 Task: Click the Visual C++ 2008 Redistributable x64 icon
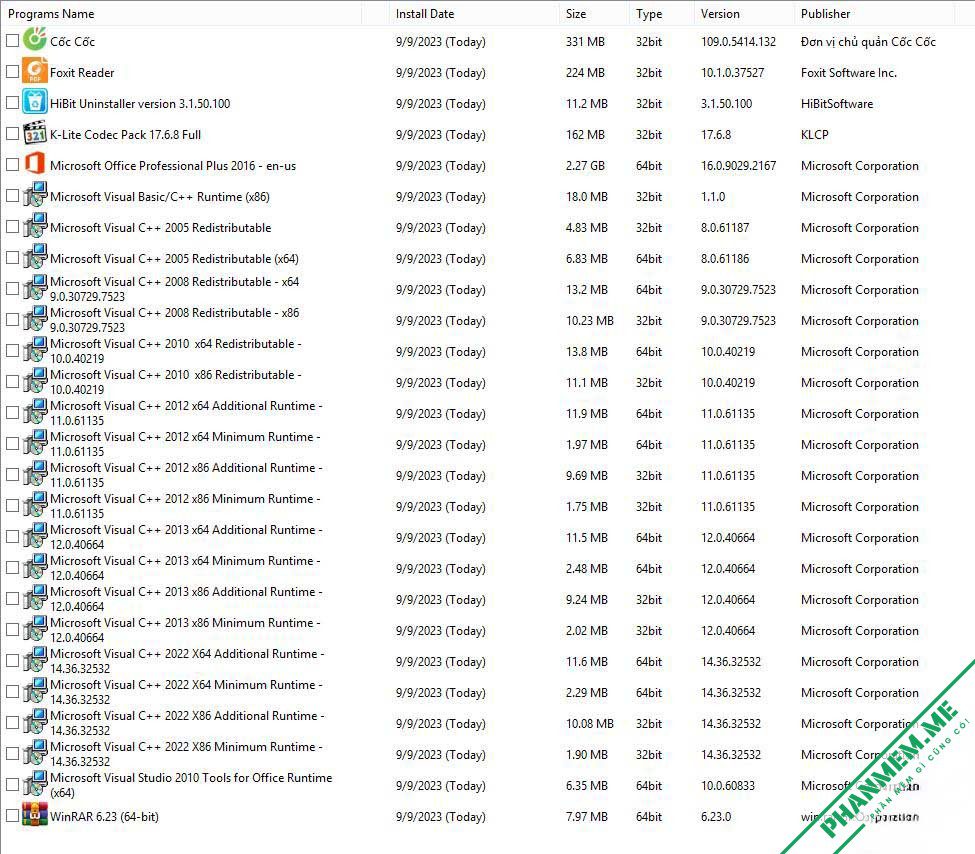pyautogui.click(x=35, y=289)
